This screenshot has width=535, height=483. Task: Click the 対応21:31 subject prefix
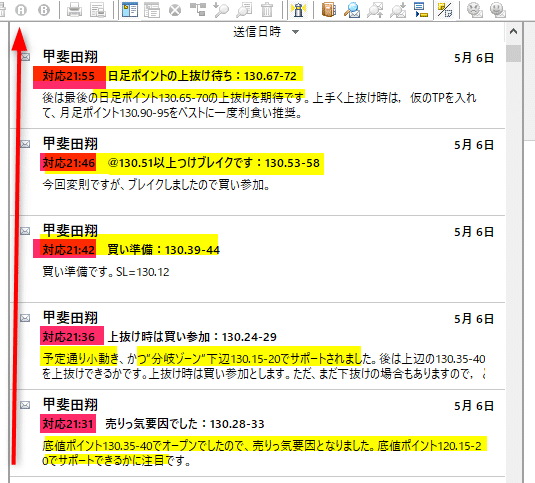tap(68, 424)
